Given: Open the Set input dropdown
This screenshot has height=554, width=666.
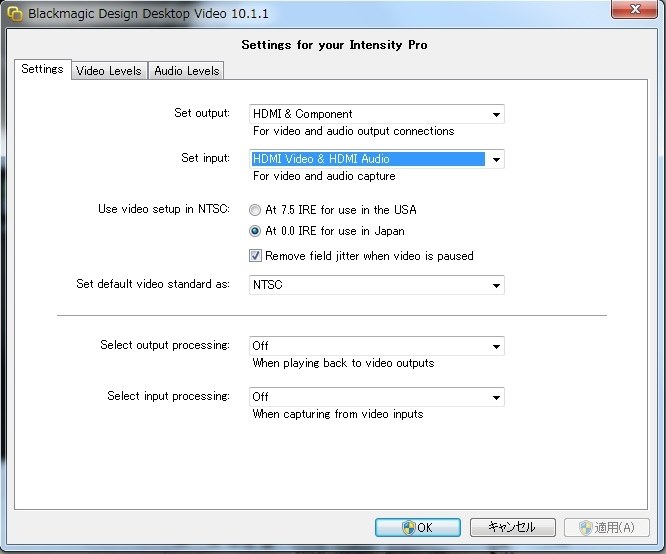Looking at the screenshot, I should coord(377,159).
